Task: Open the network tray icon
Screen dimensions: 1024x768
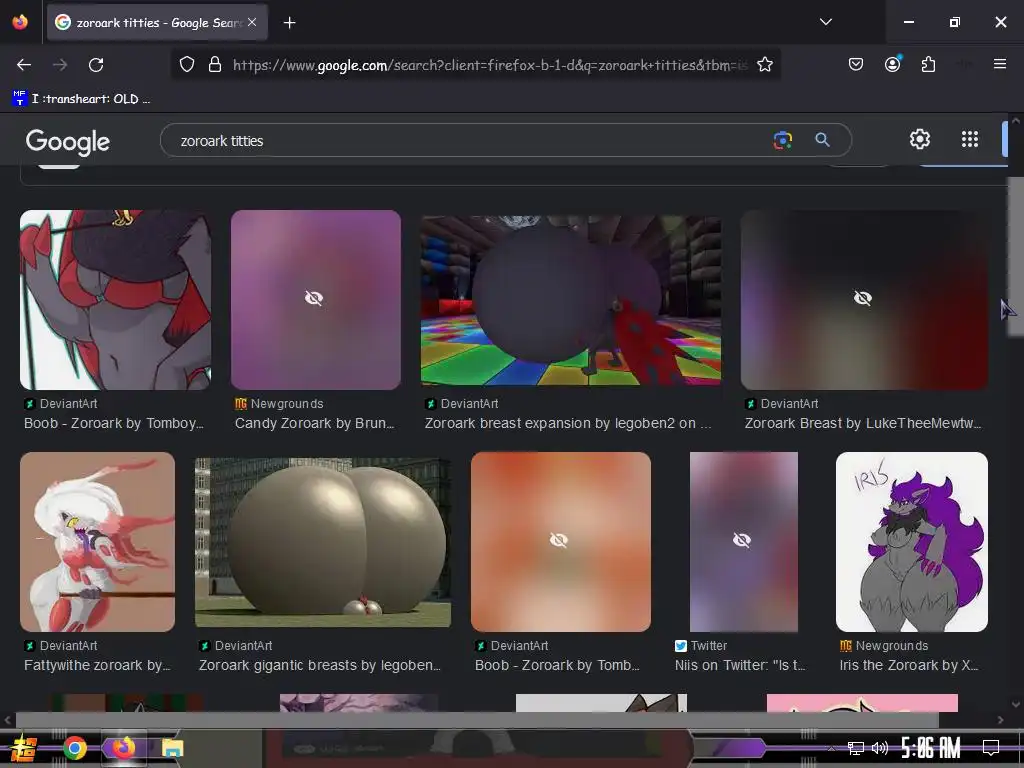Action: pyautogui.click(x=856, y=748)
